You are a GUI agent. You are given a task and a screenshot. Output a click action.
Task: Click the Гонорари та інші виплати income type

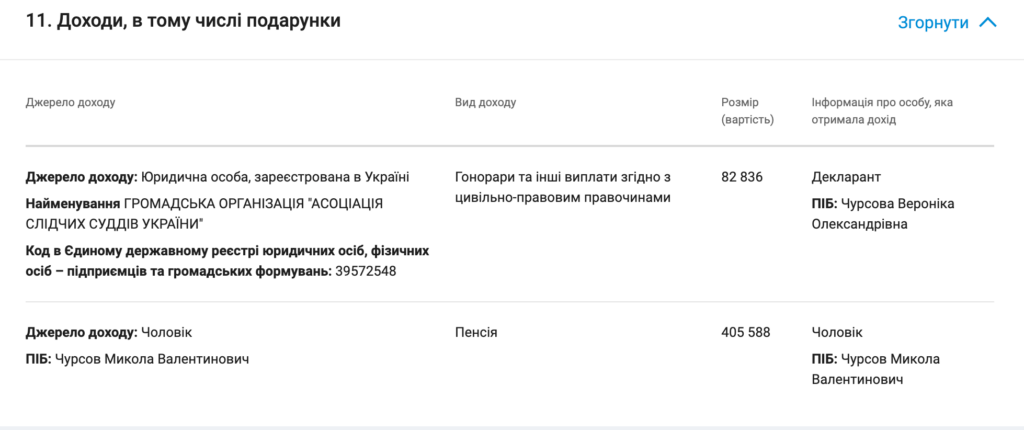click(x=562, y=187)
